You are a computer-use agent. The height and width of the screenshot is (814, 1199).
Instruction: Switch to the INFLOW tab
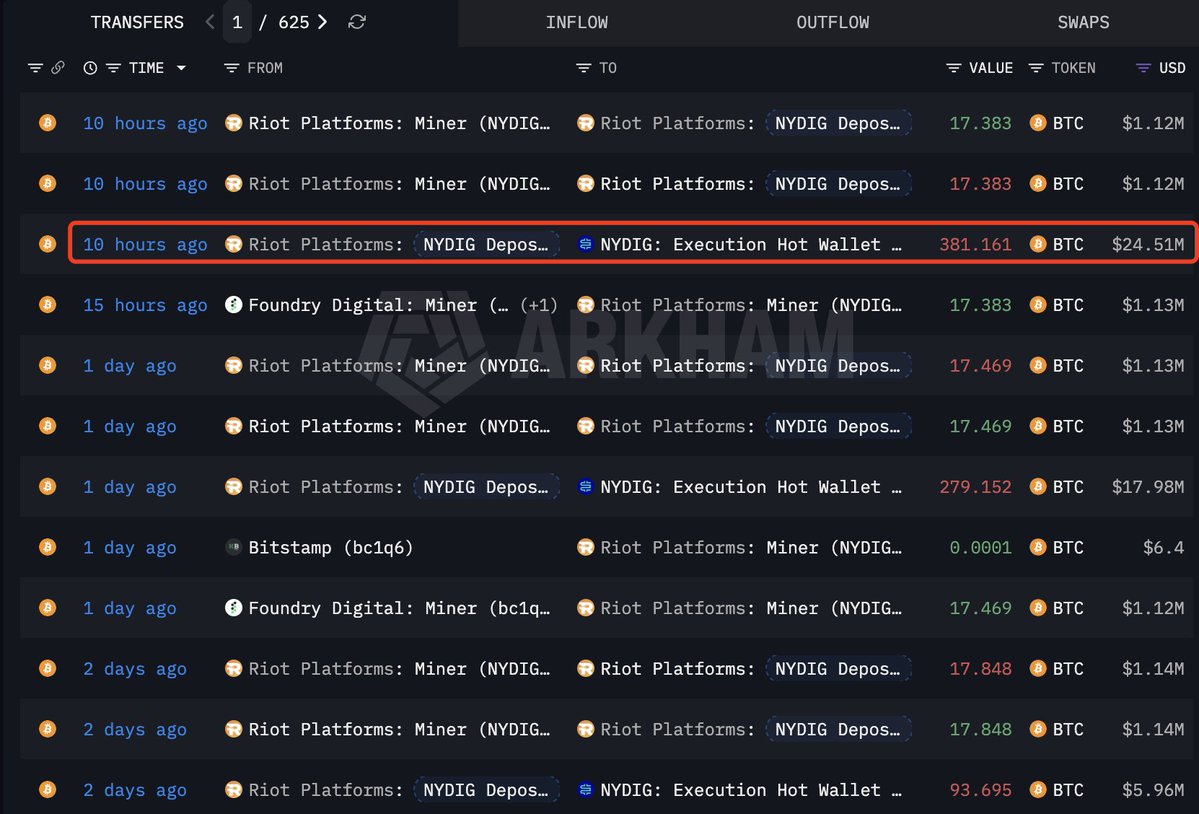click(x=577, y=22)
